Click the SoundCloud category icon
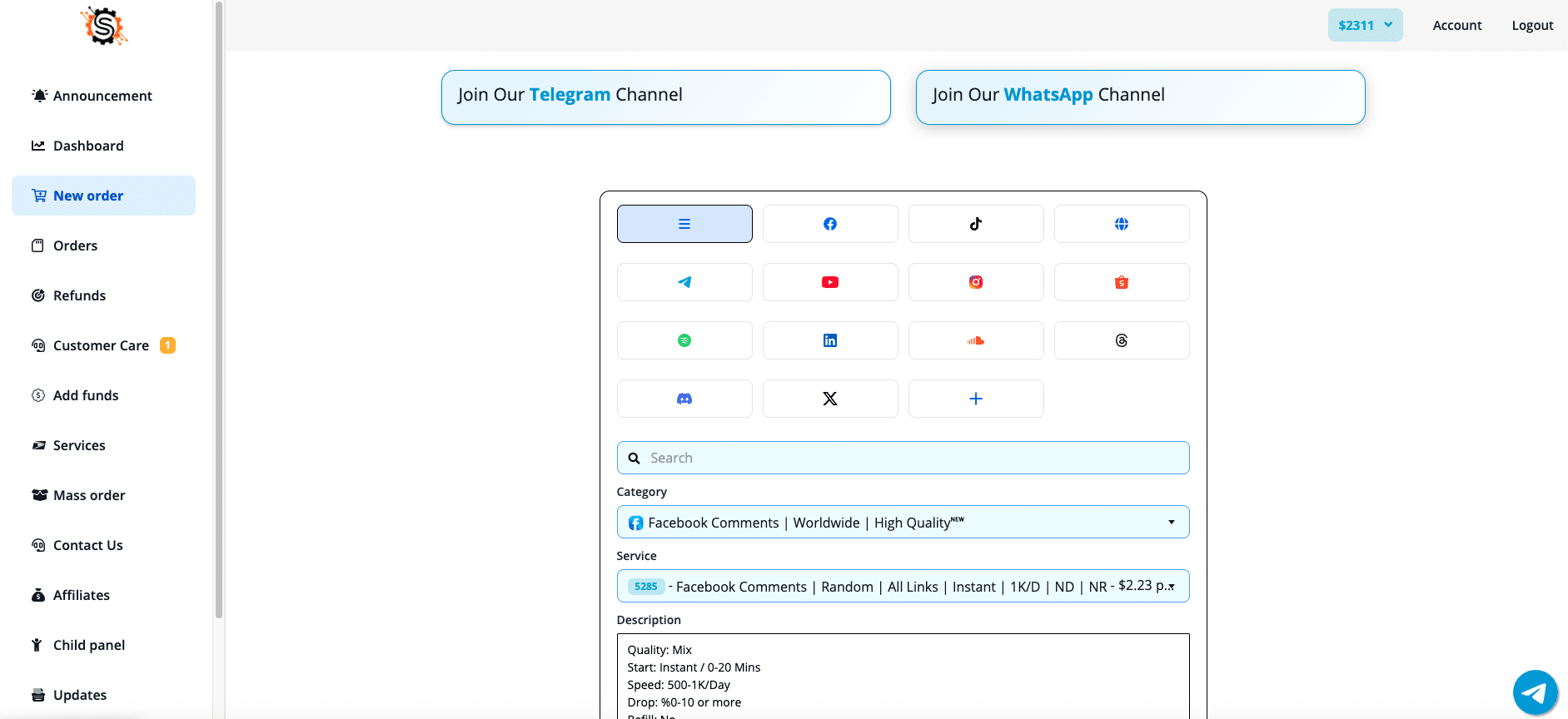The width and height of the screenshot is (1568, 719). tap(975, 340)
